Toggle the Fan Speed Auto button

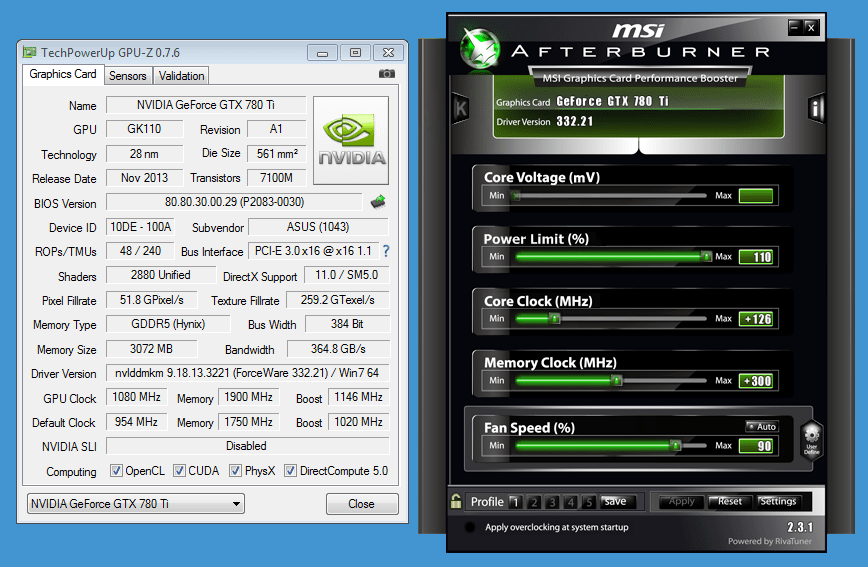coord(760,427)
